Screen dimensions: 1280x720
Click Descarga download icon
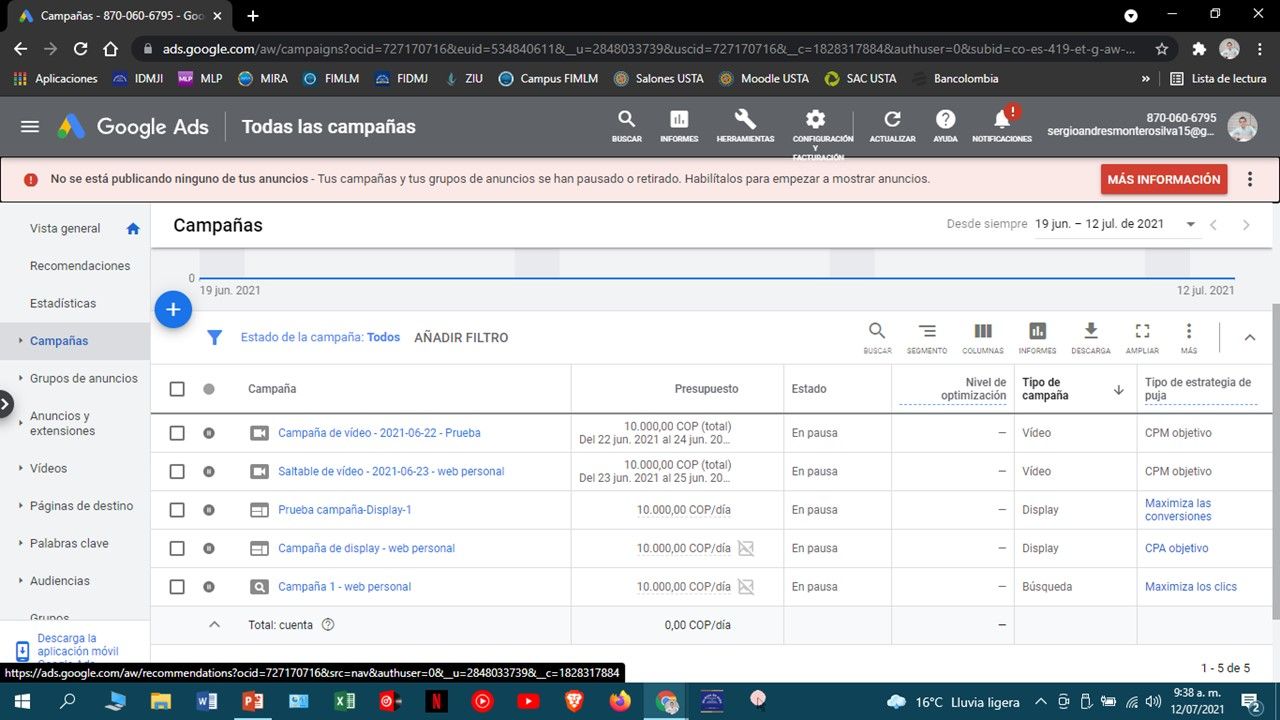(1091, 337)
